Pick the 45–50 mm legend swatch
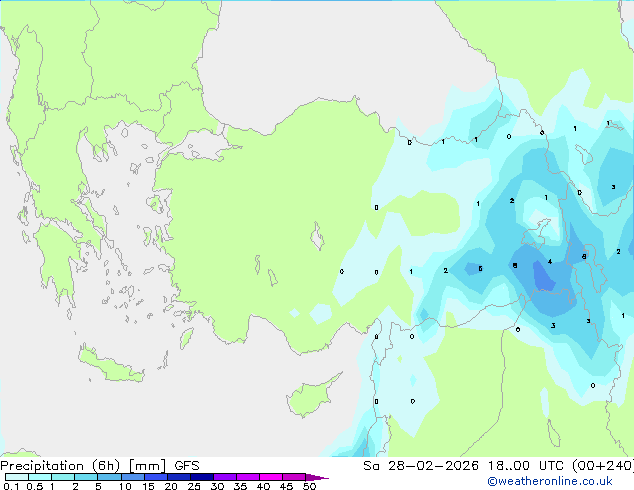634x490 pixels. click(x=294, y=477)
